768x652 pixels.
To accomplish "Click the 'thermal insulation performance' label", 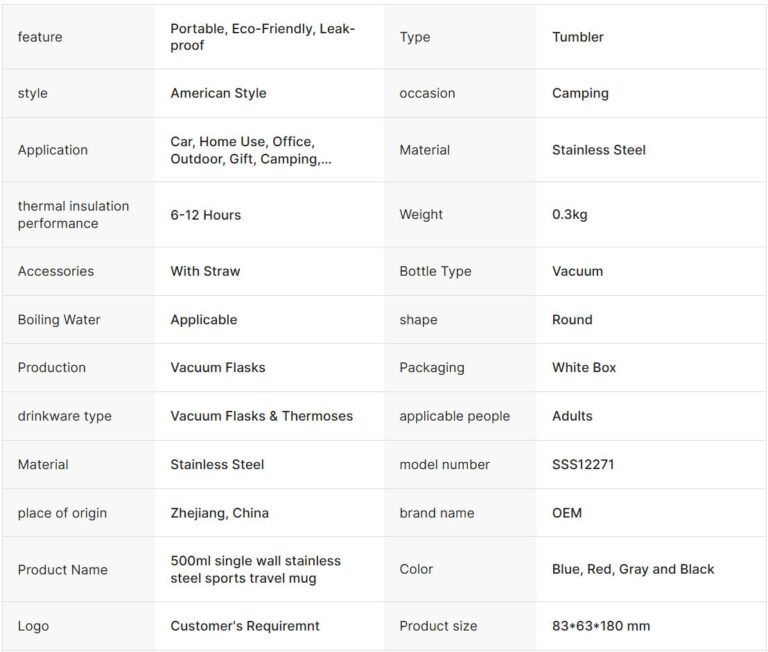I will tap(73, 214).
